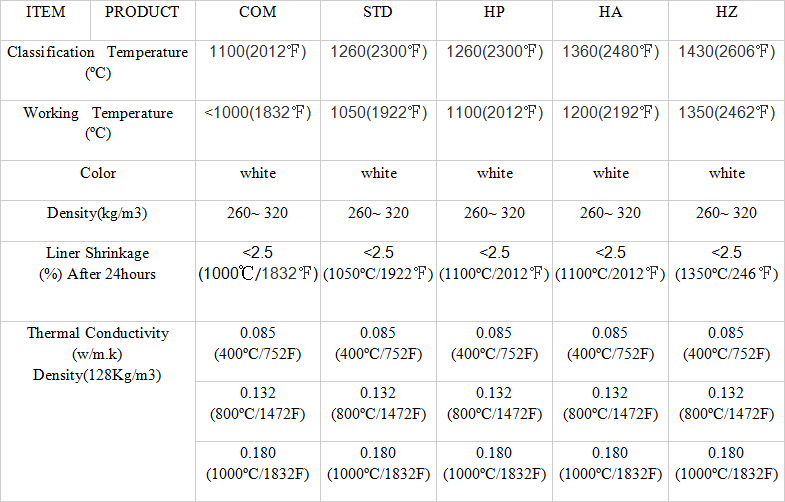Click the 1050(1922℉) STD working temperature
The height and width of the screenshot is (502, 785).
[x=378, y=113]
